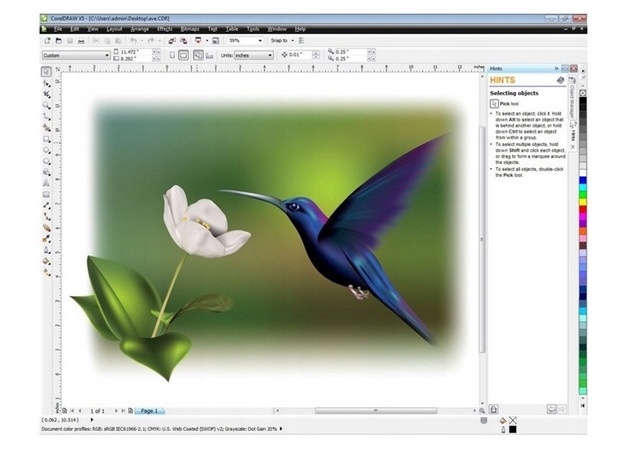
Task: Select the Color Eyedropper tool
Action: pyautogui.click(x=47, y=239)
